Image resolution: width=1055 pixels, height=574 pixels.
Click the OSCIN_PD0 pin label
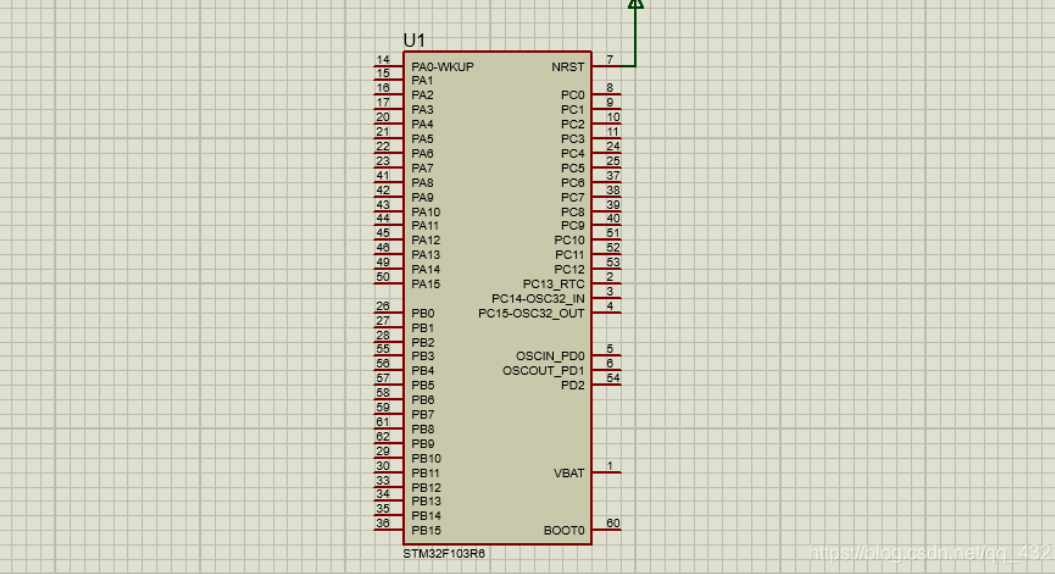click(550, 356)
